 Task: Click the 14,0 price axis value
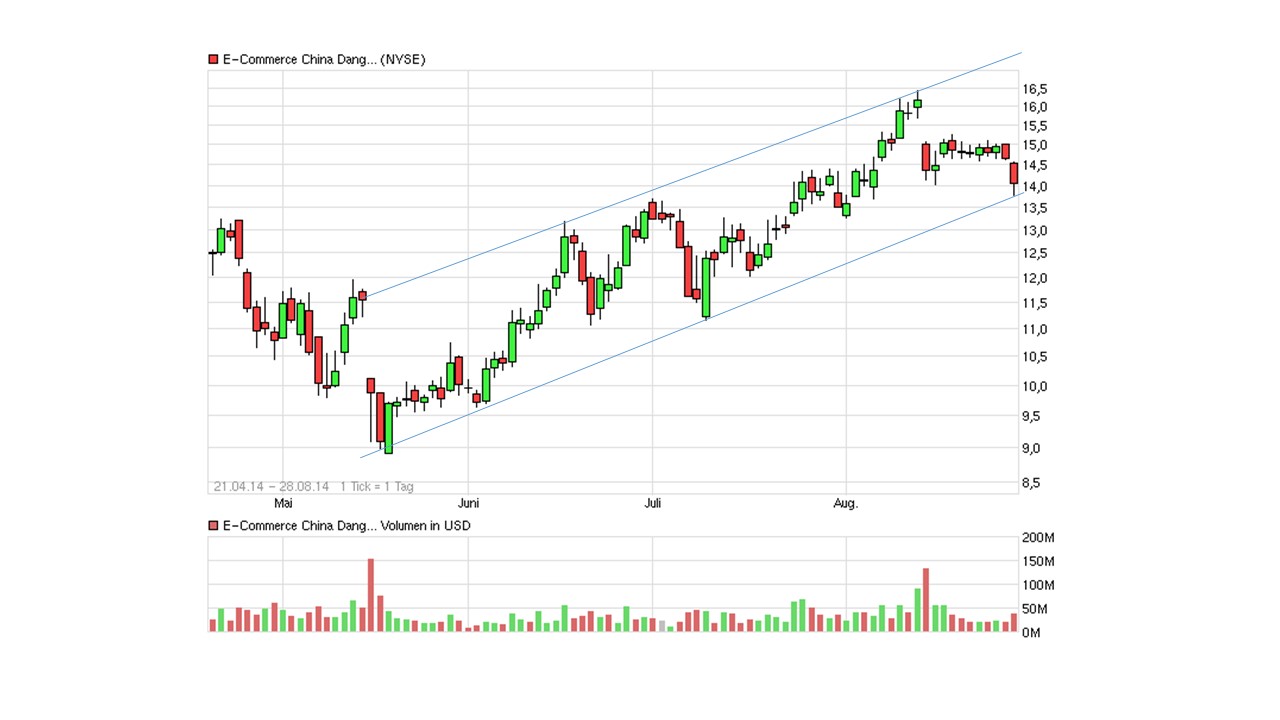(x=1035, y=186)
